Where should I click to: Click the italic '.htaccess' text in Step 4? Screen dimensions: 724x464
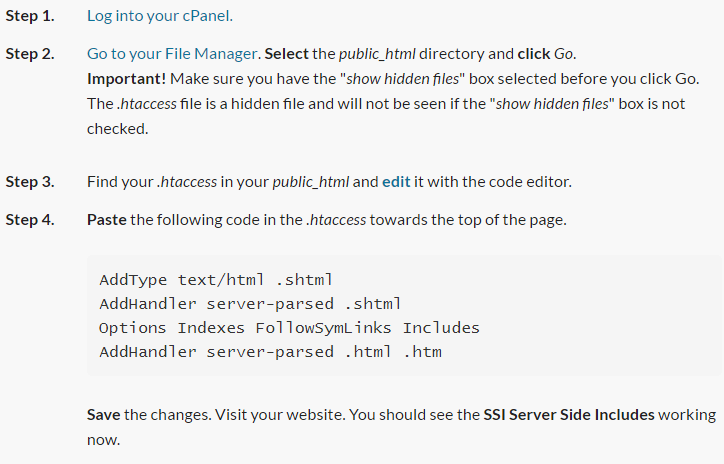[338, 219]
